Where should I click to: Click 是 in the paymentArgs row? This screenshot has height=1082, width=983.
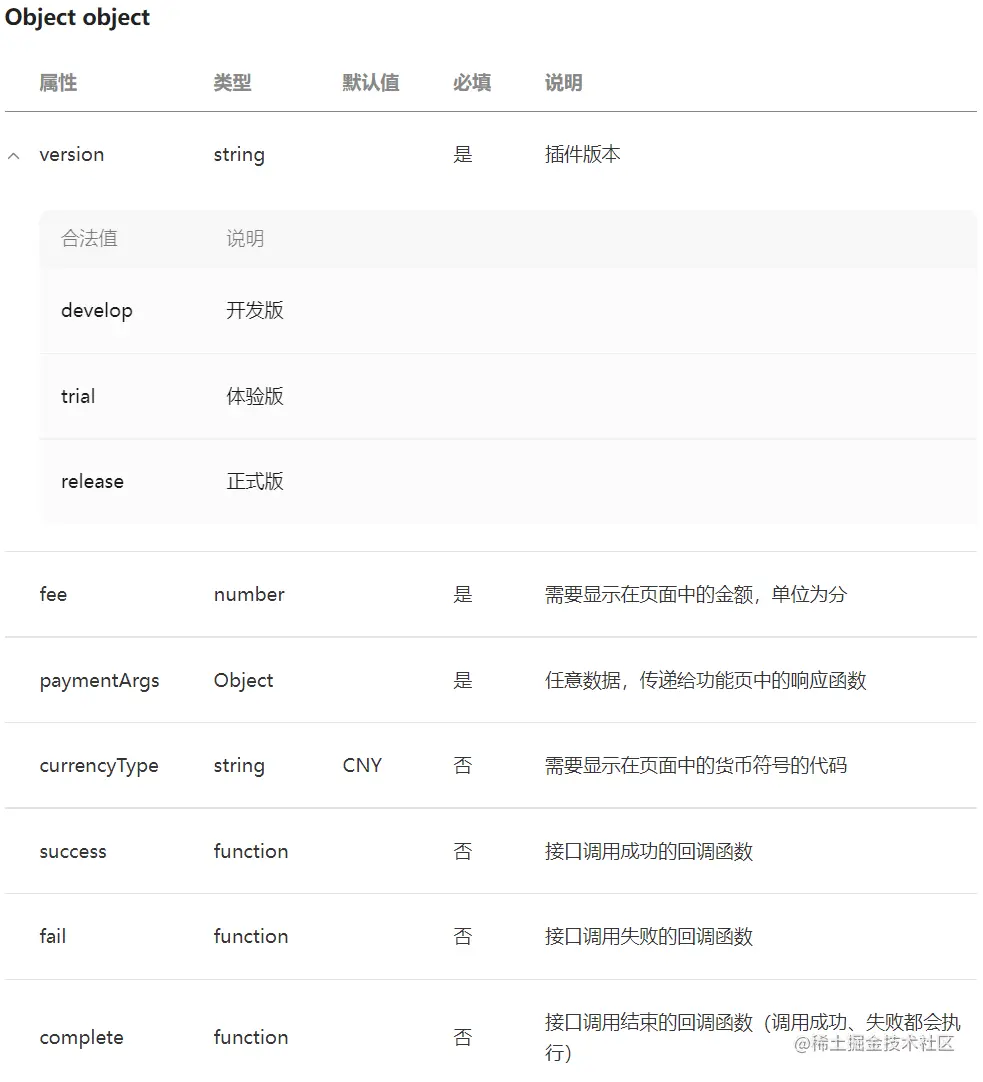[463, 680]
